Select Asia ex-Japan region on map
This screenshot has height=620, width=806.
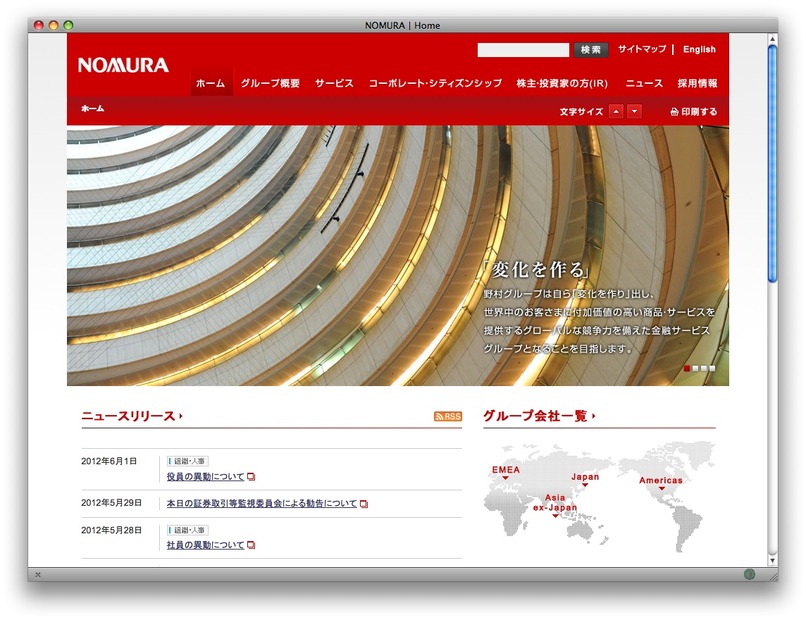pyautogui.click(x=555, y=504)
